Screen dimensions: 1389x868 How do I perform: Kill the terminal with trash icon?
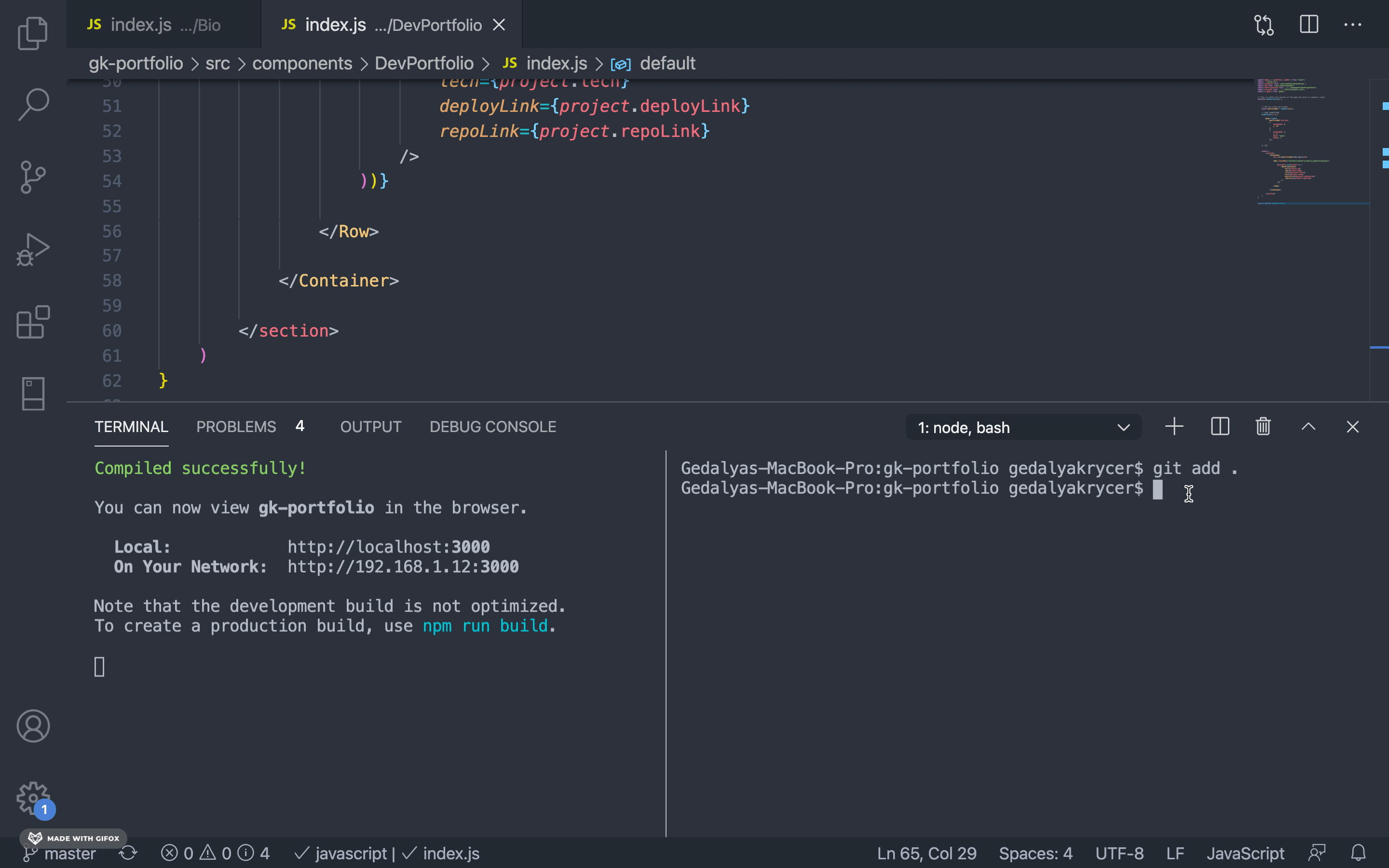click(1263, 427)
